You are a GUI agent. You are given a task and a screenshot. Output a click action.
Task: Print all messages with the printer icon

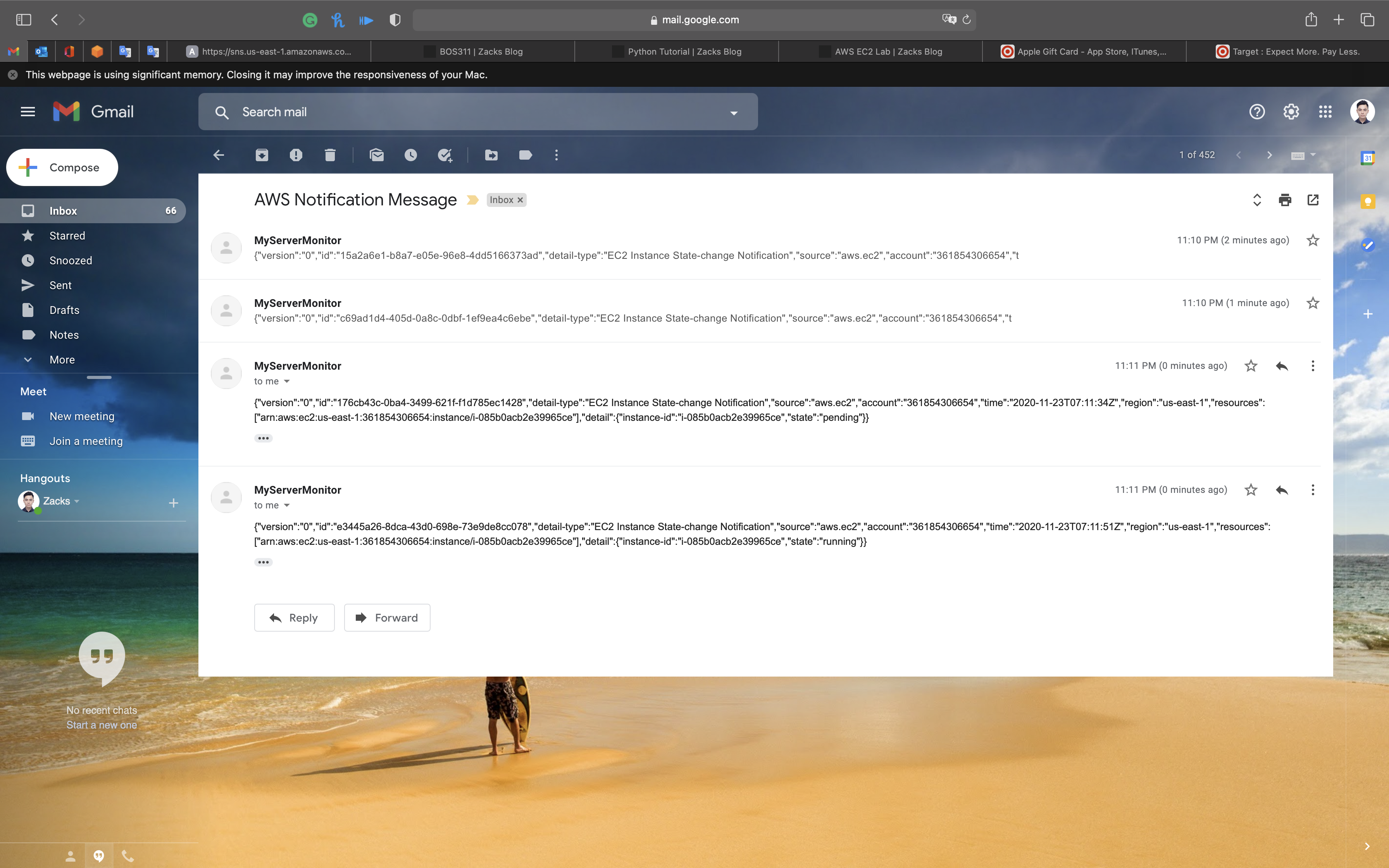pos(1285,200)
